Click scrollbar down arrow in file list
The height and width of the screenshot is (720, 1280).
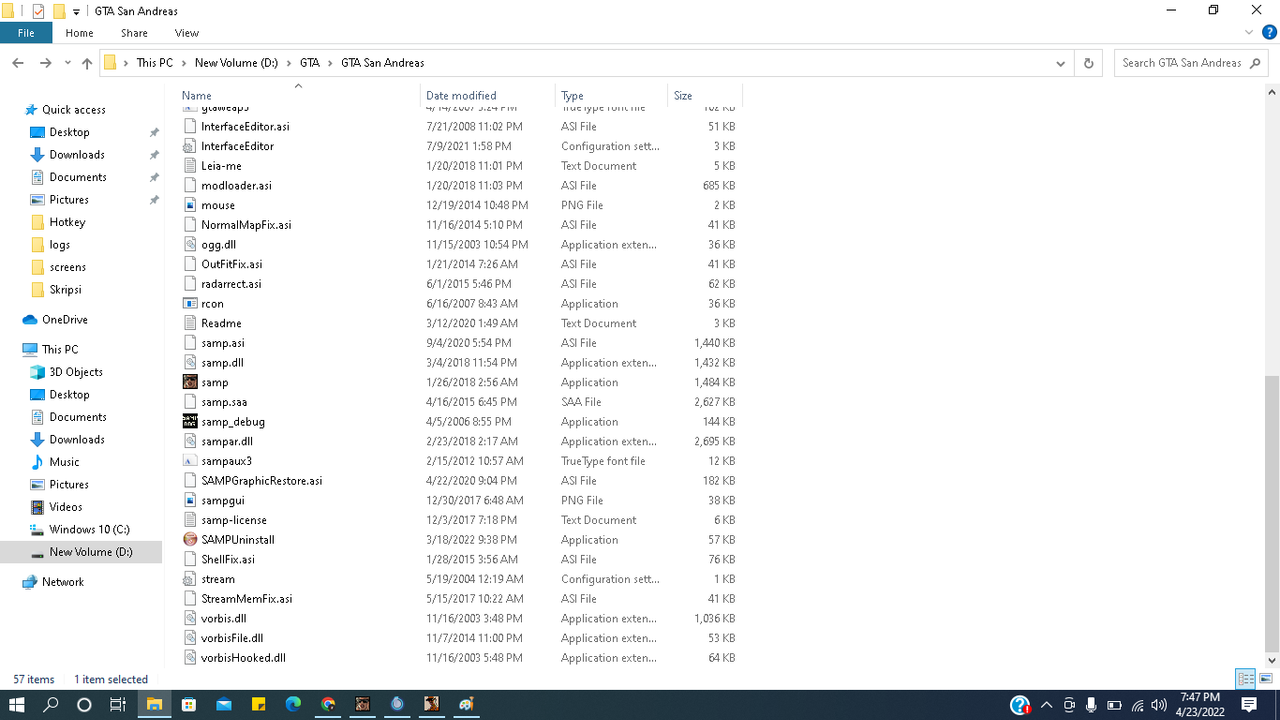1272,661
